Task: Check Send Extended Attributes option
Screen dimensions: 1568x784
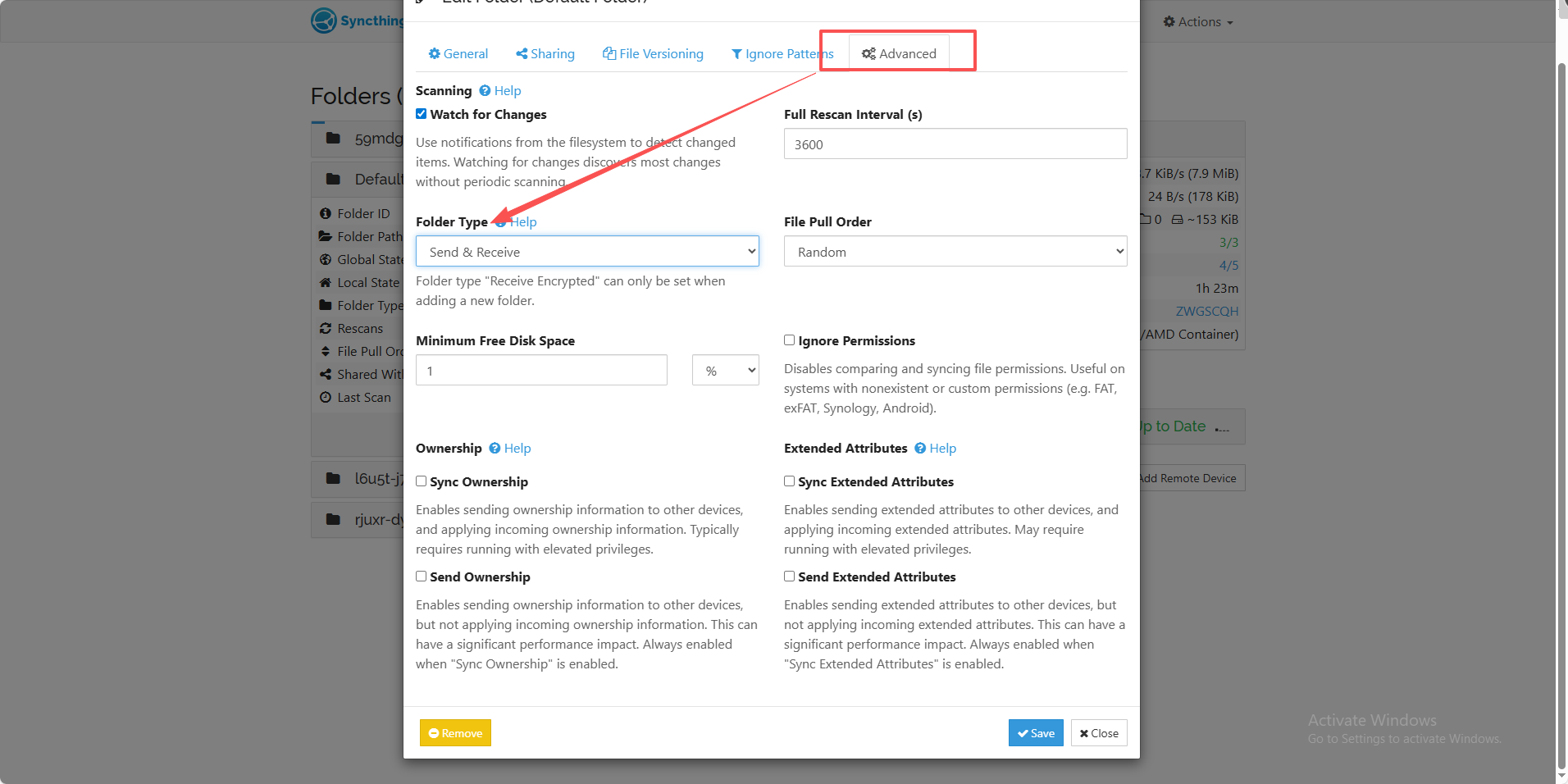Action: 789,576
